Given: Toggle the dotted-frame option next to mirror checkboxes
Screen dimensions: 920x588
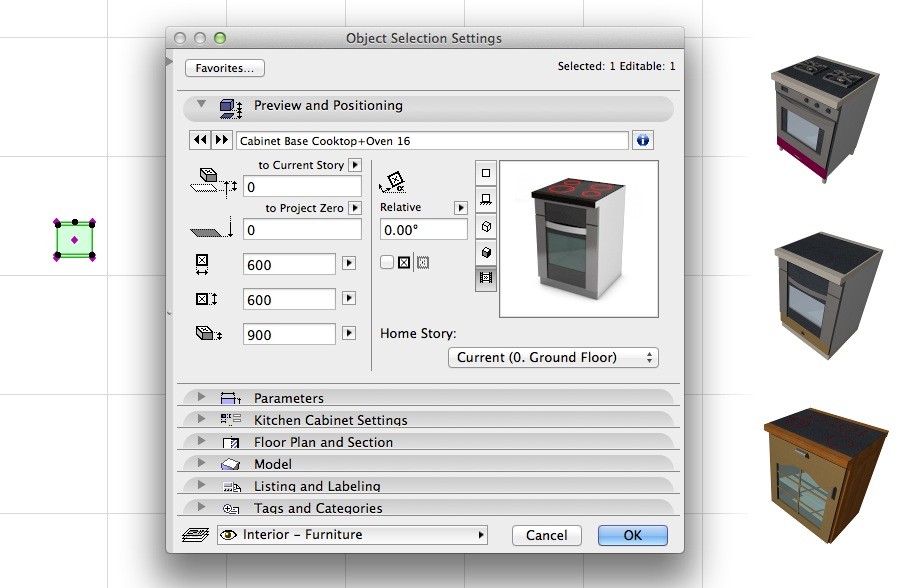Looking at the screenshot, I should click(422, 261).
